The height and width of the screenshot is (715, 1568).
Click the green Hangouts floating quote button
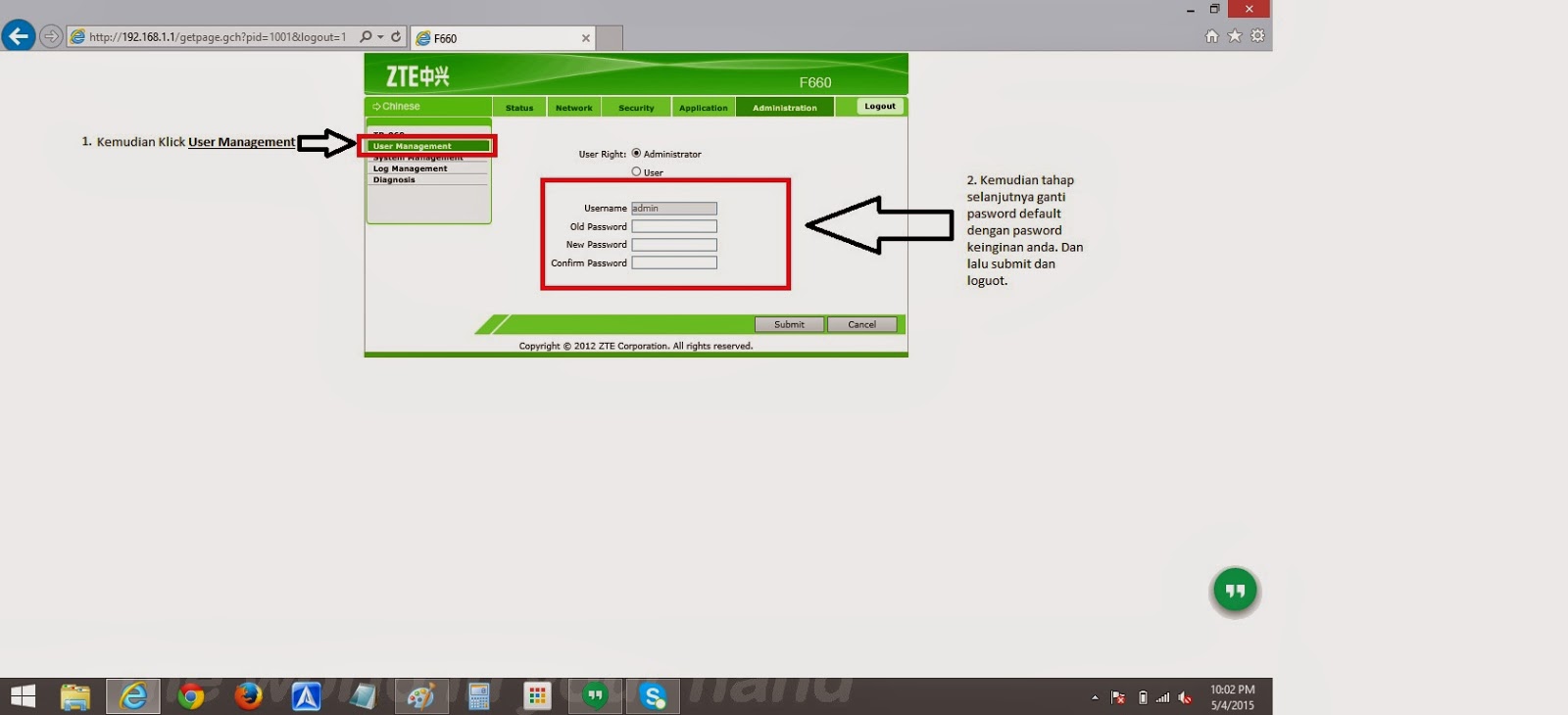[1235, 591]
